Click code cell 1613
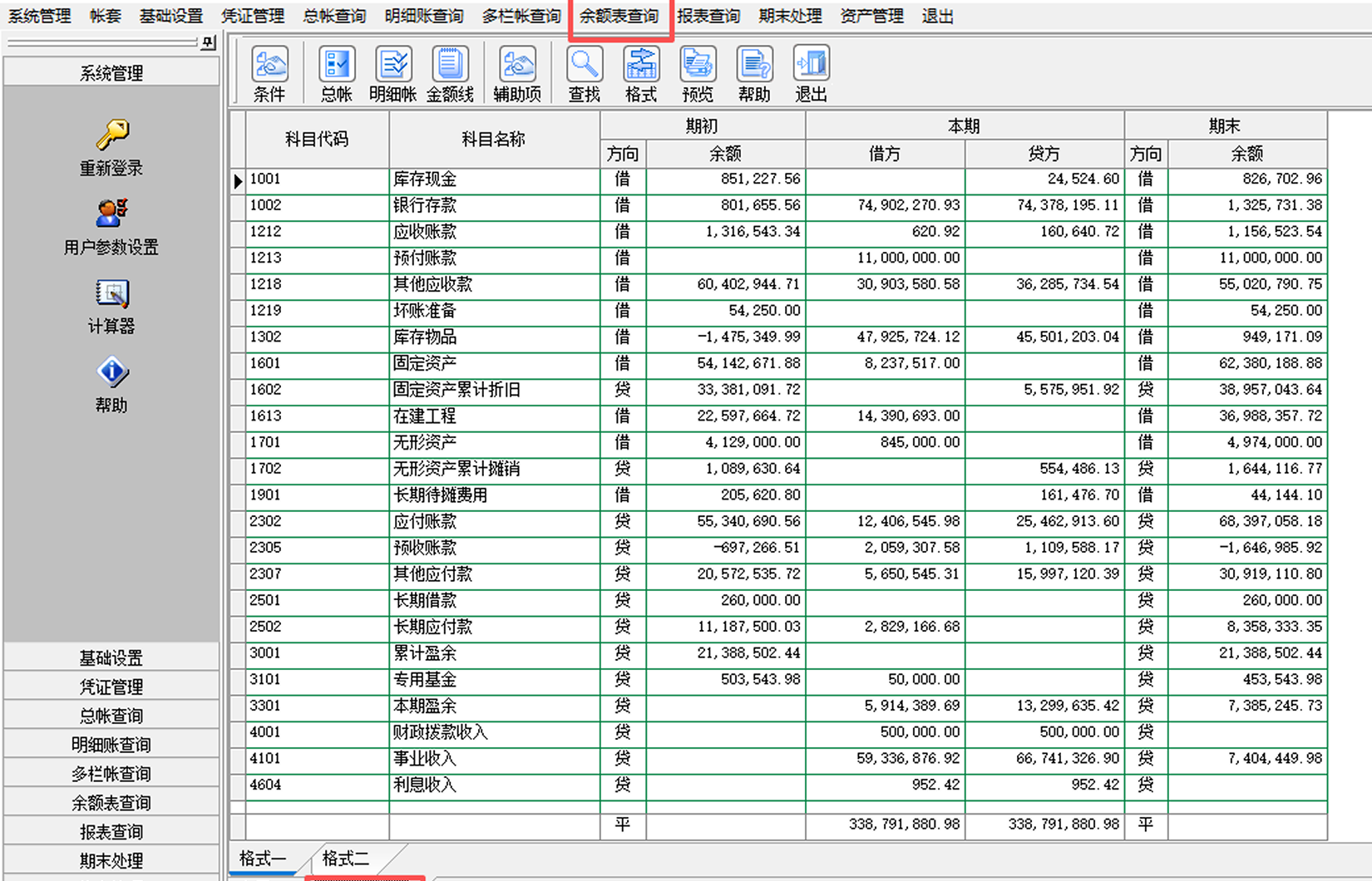This screenshot has height=881, width=1372. (x=317, y=416)
